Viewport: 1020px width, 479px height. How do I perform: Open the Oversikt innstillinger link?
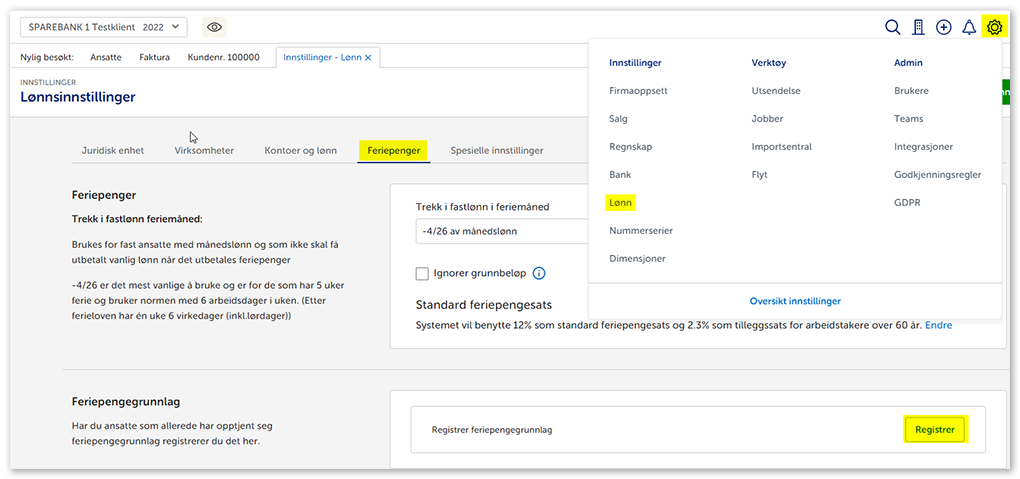click(795, 301)
